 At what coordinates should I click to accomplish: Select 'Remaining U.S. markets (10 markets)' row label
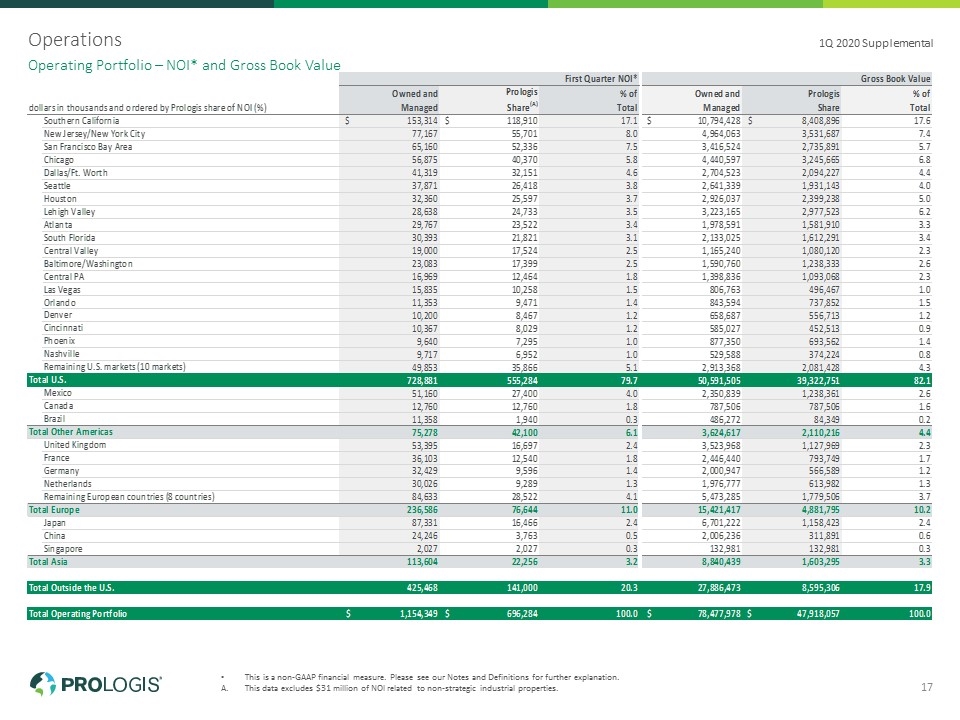(114, 367)
